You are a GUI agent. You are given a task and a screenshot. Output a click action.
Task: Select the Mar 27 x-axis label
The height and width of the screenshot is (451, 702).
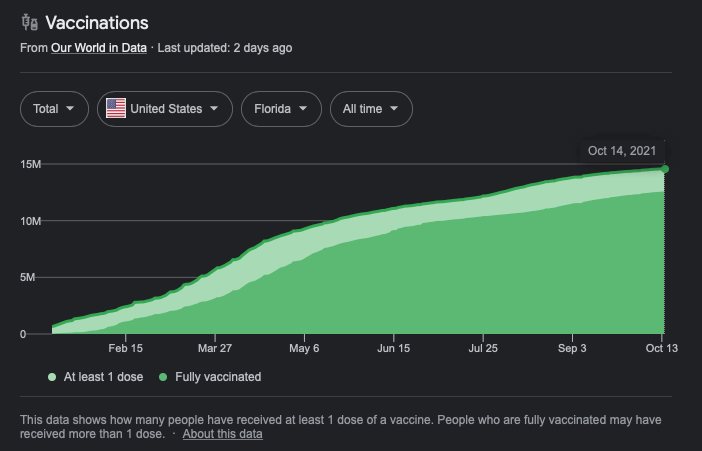coord(214,349)
